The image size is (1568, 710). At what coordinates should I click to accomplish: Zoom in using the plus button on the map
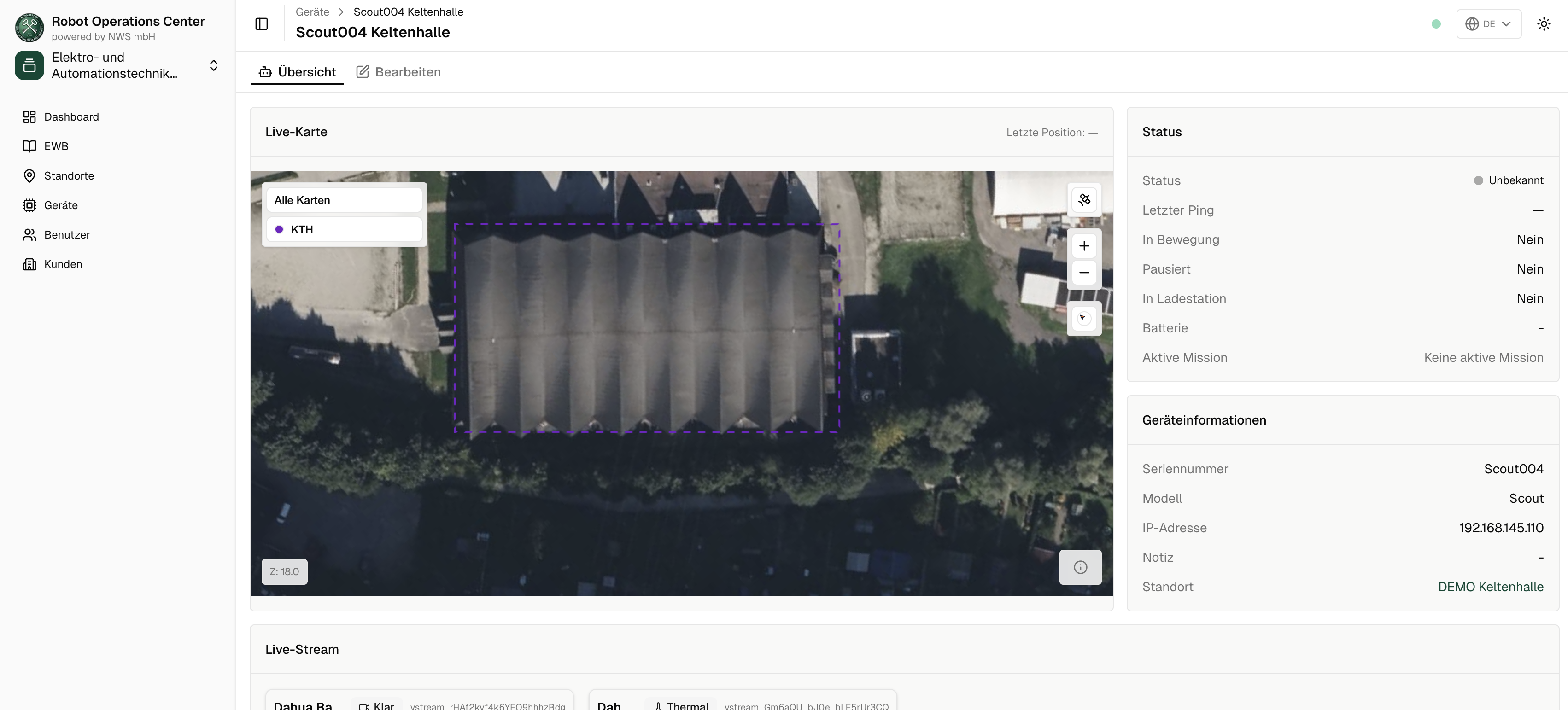tap(1084, 246)
